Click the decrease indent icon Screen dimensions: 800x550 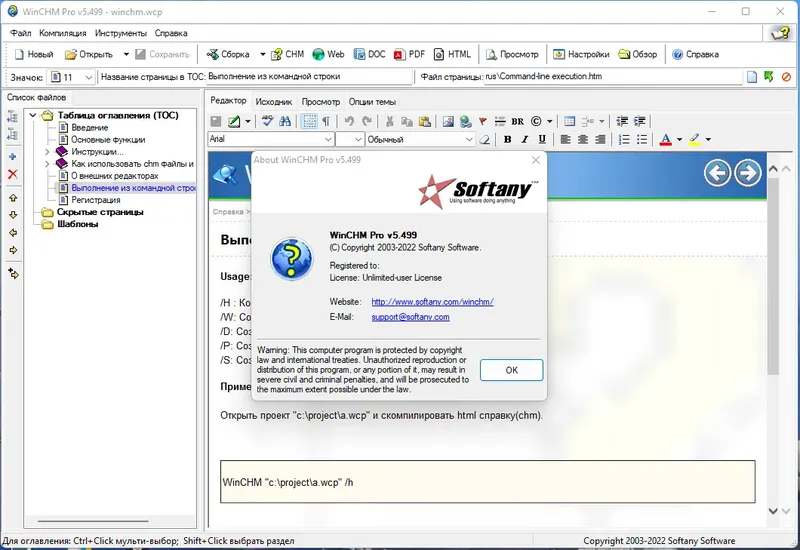point(622,121)
